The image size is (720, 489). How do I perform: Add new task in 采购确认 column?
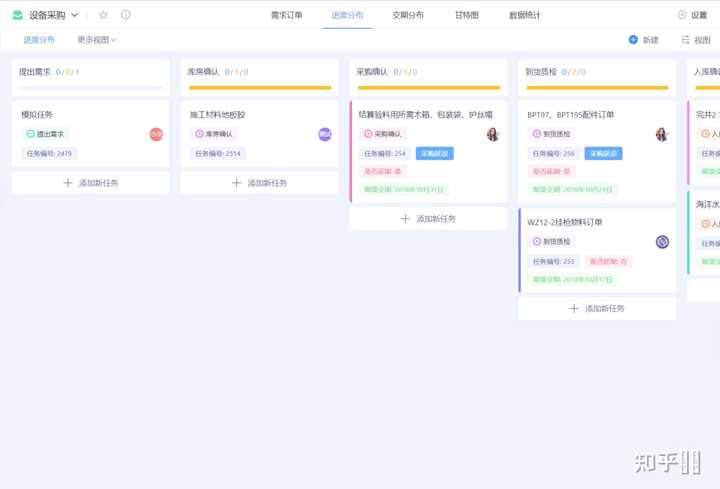pos(428,219)
